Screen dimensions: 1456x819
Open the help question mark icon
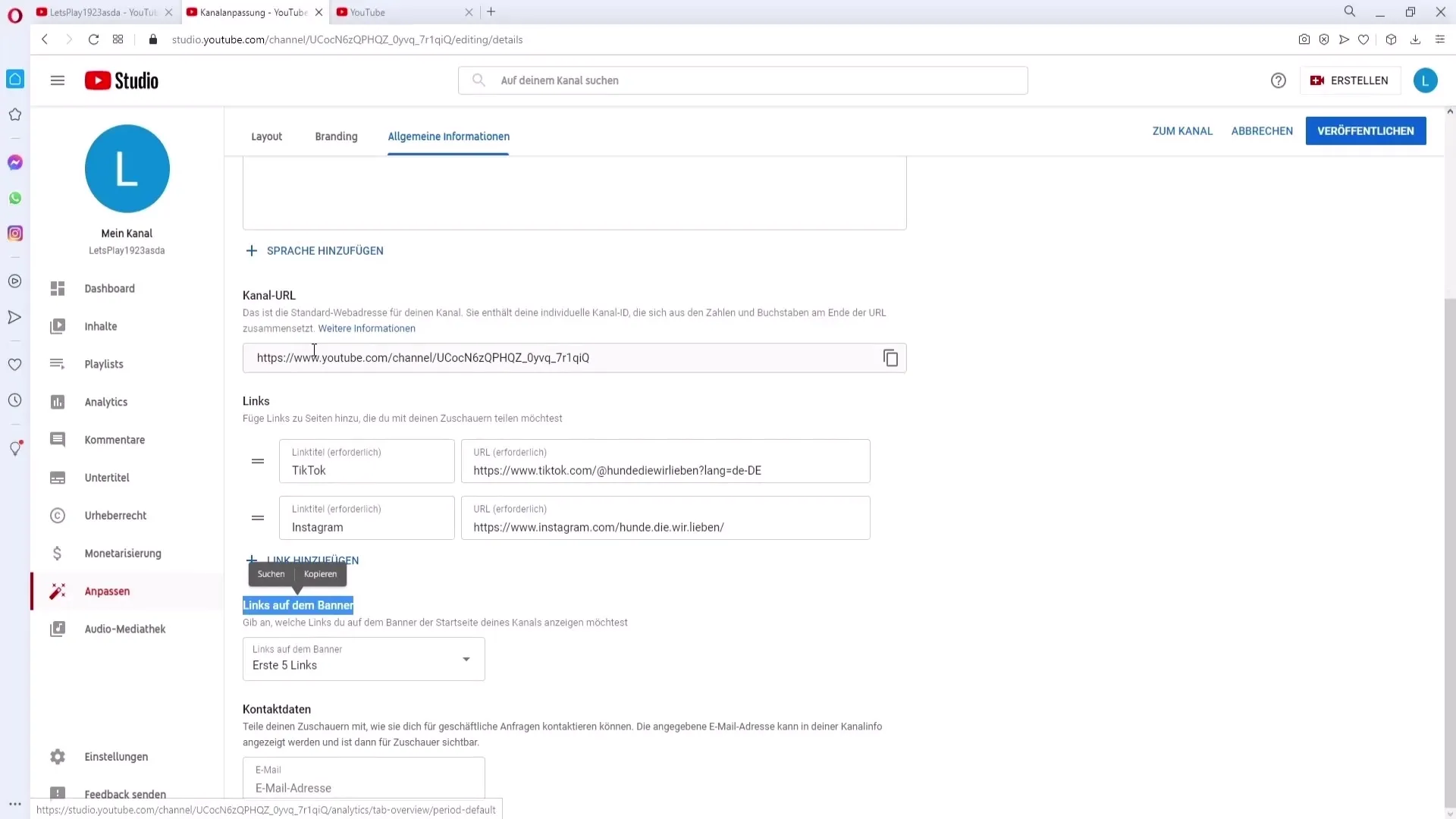1278,80
